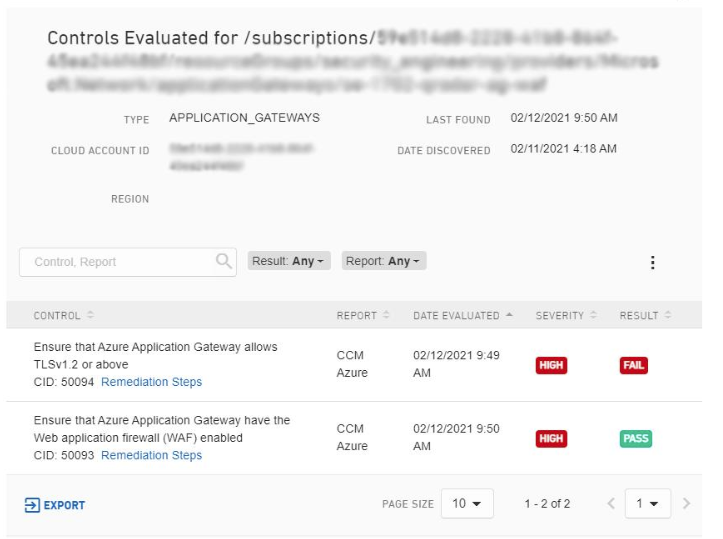Sort by Control column arrows
Image resolution: width=723 pixels, height=539 pixels.
pyautogui.click(x=90, y=316)
